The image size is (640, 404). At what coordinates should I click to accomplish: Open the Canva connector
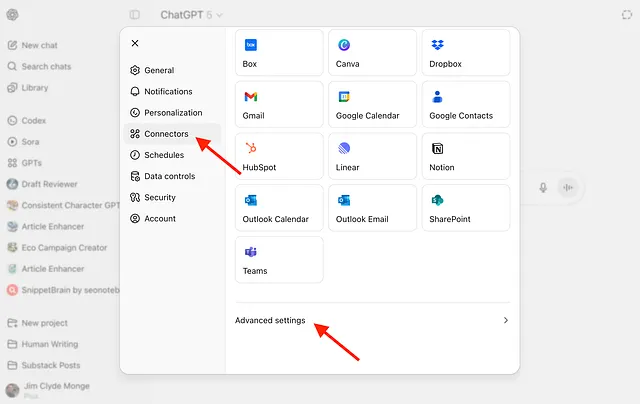[x=372, y=52]
